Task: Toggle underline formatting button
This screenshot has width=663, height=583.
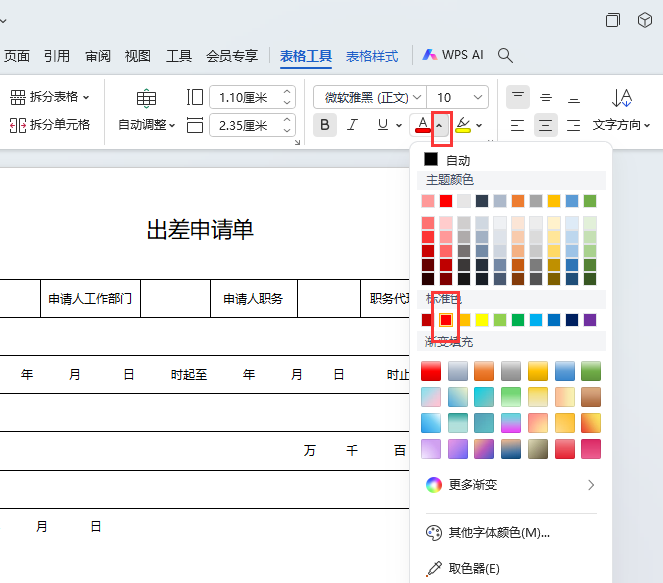Action: click(x=383, y=125)
